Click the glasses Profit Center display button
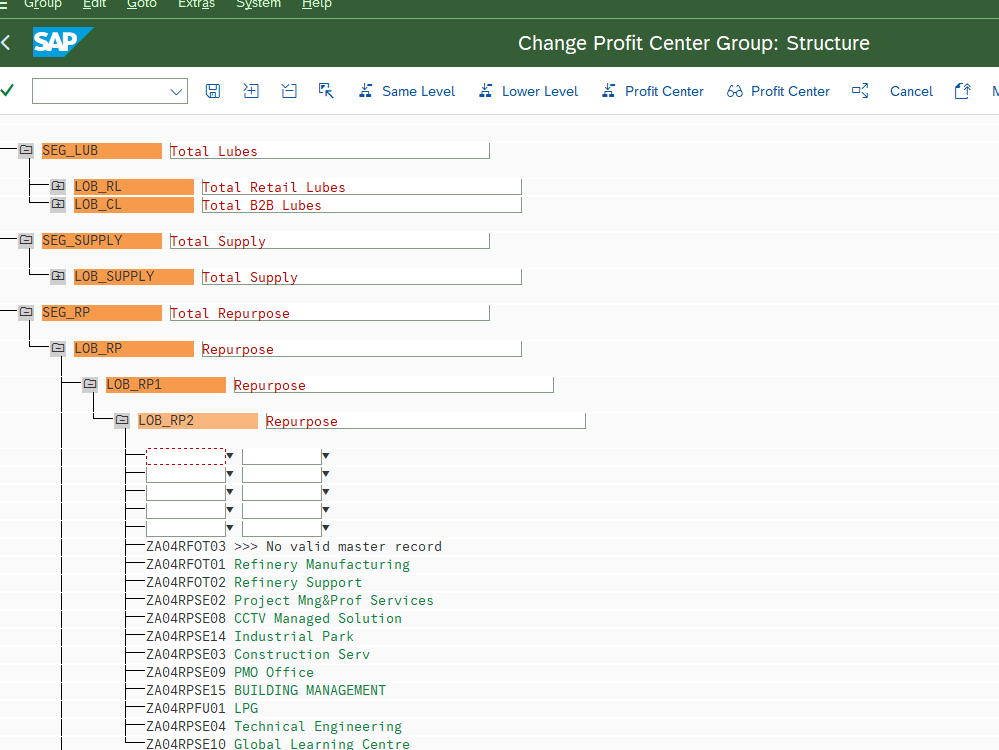This screenshot has height=750, width=999. point(778,91)
